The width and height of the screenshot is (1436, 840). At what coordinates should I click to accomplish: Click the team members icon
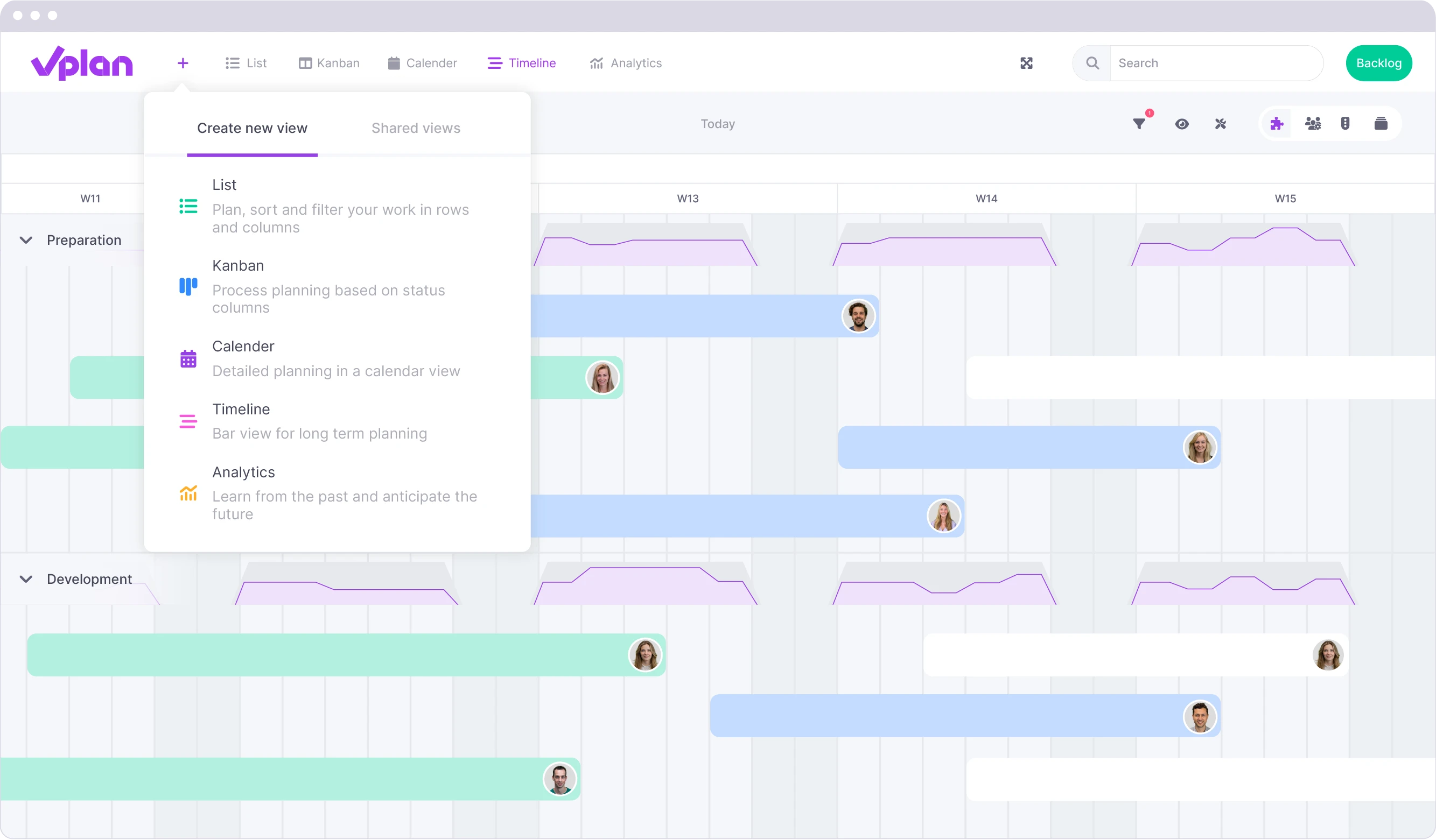pos(1313,123)
